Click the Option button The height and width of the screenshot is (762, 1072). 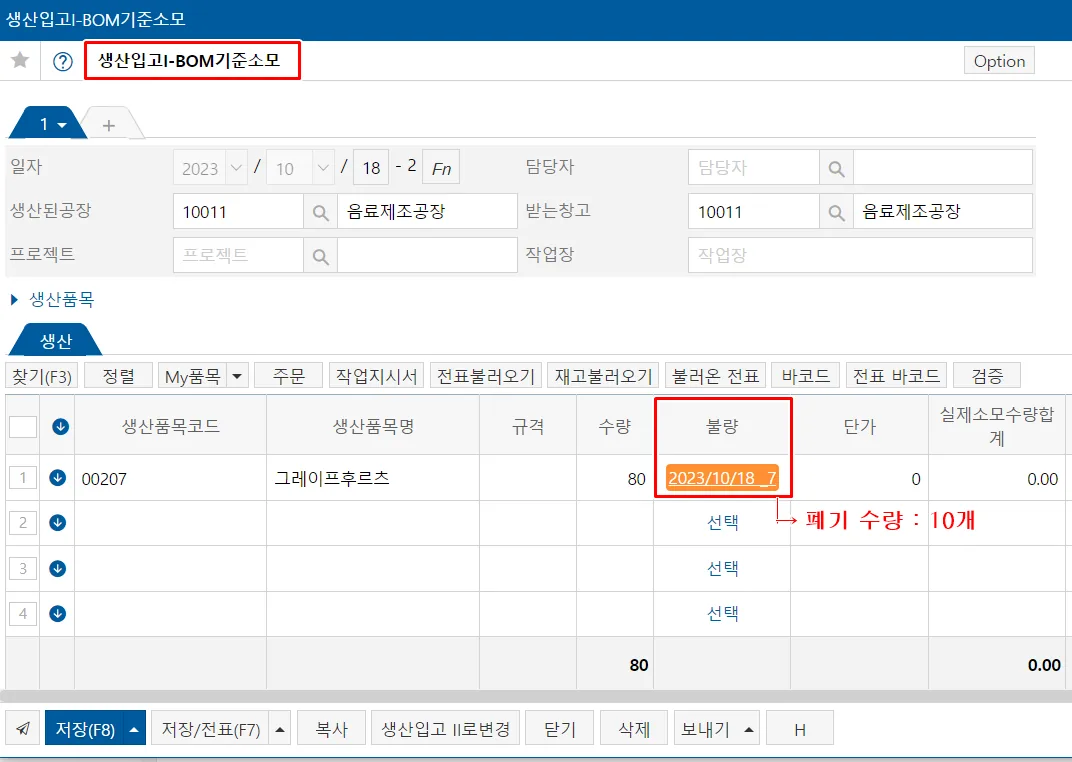coord(999,61)
